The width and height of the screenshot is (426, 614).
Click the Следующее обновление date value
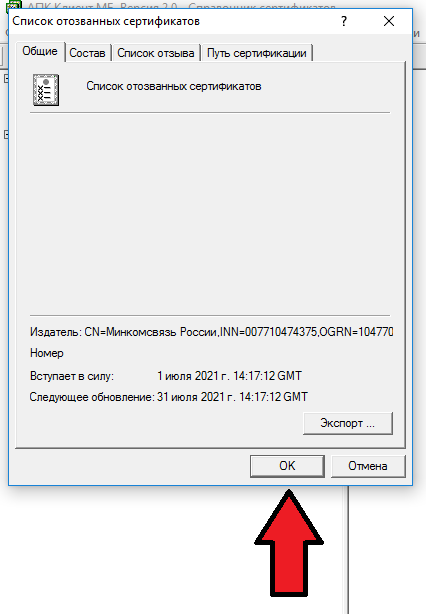tap(232, 397)
